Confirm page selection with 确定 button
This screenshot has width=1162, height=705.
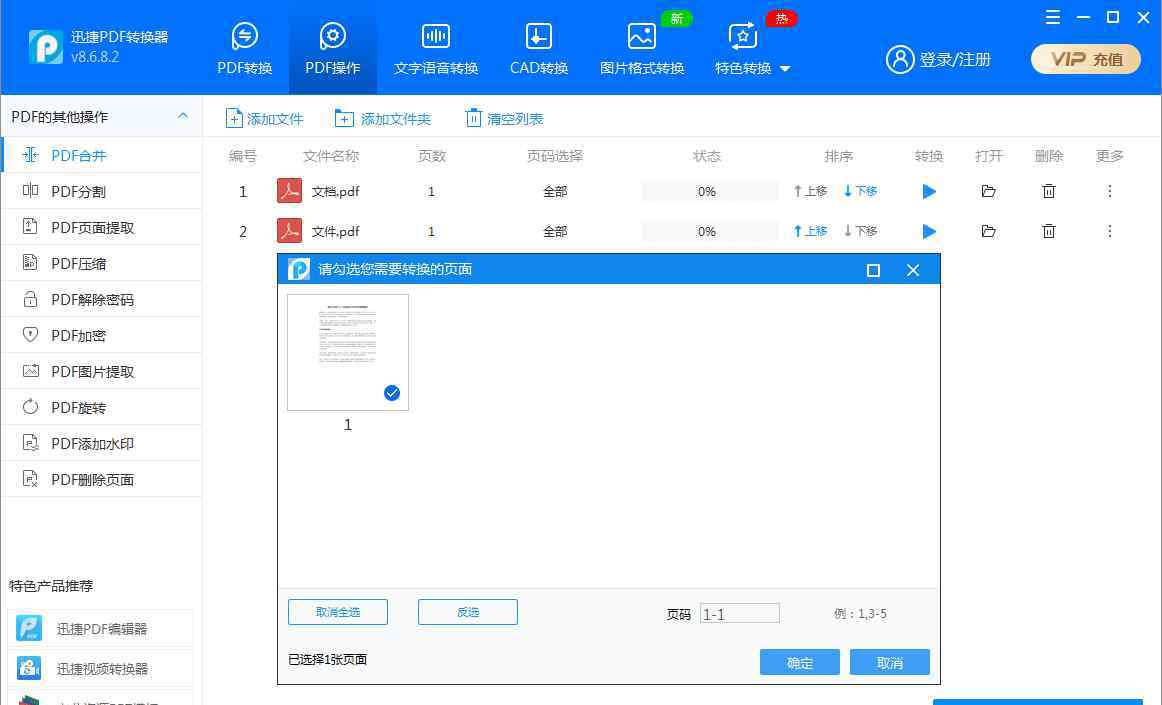799,663
